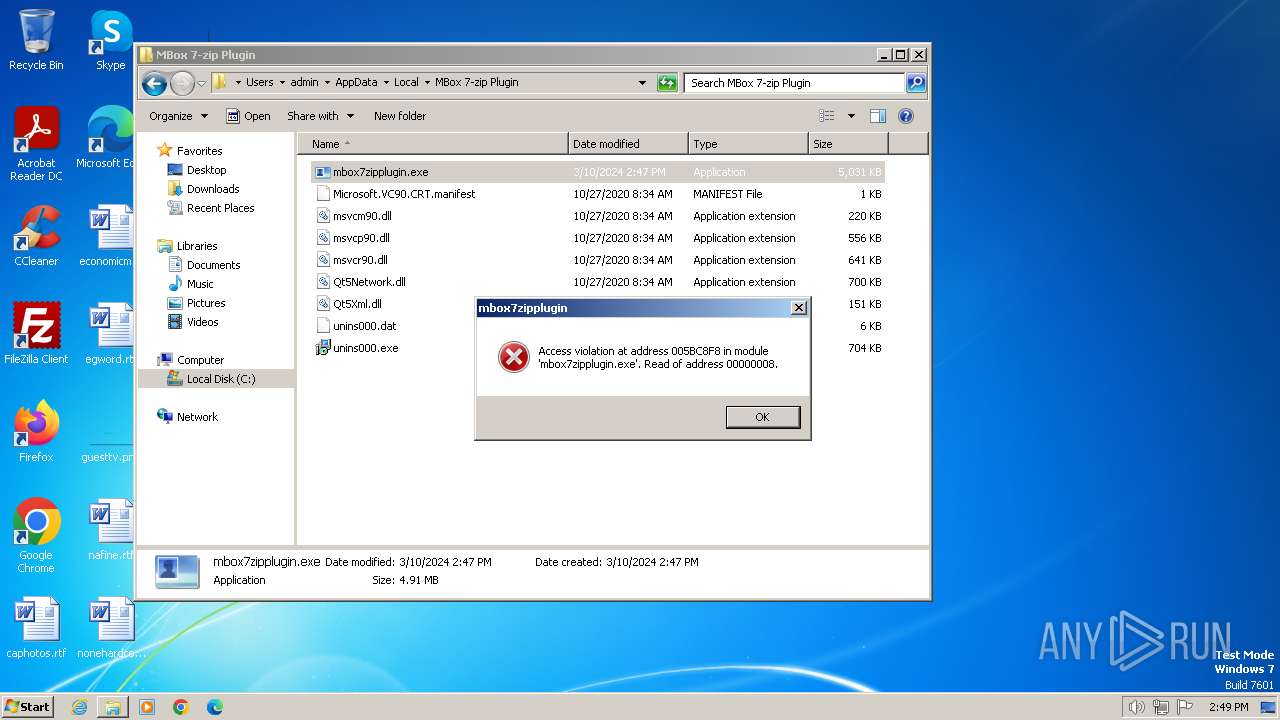Viewport: 1280px width, 720px height.
Task: Select Local Disk (C:) in navigation pane
Action: (220, 379)
